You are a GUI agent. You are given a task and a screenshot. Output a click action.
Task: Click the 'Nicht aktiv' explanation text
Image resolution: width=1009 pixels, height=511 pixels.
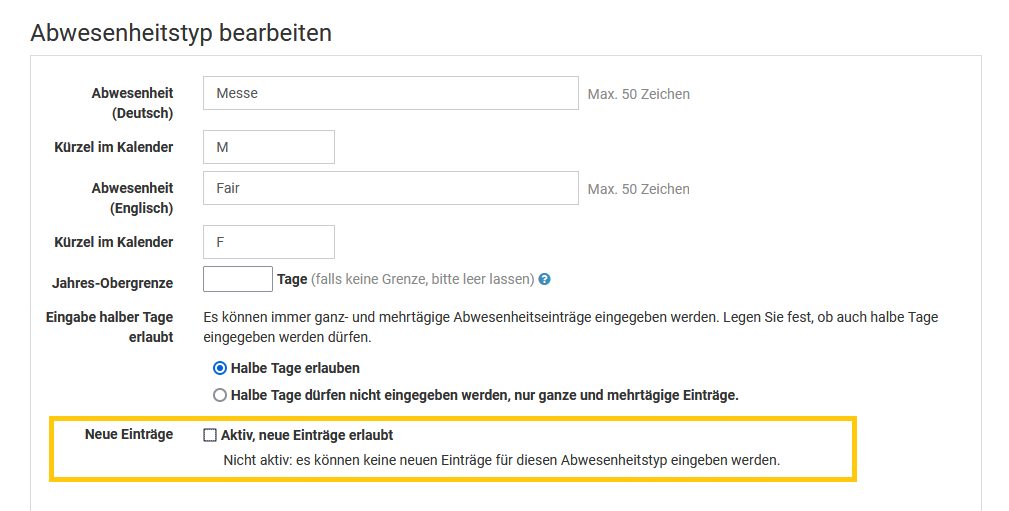point(500,461)
